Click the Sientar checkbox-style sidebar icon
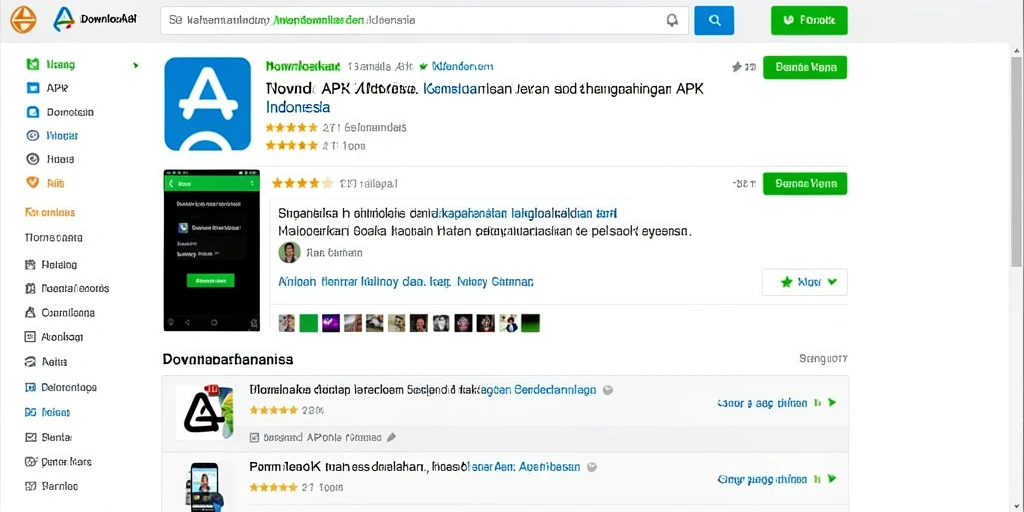 click(x=30, y=437)
